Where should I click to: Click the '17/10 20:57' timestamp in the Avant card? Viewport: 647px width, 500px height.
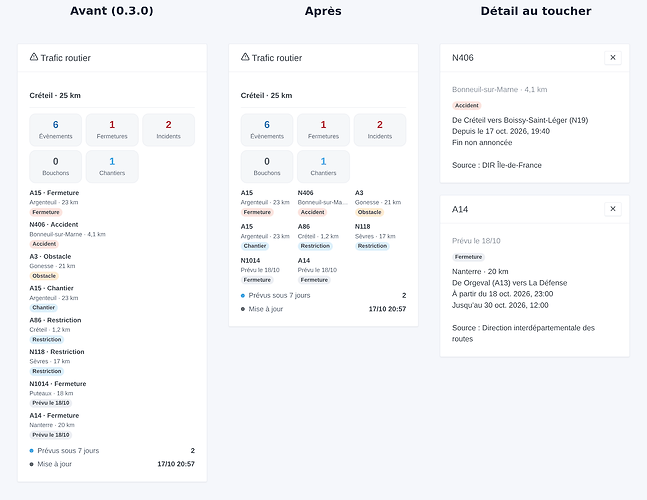coord(176,464)
